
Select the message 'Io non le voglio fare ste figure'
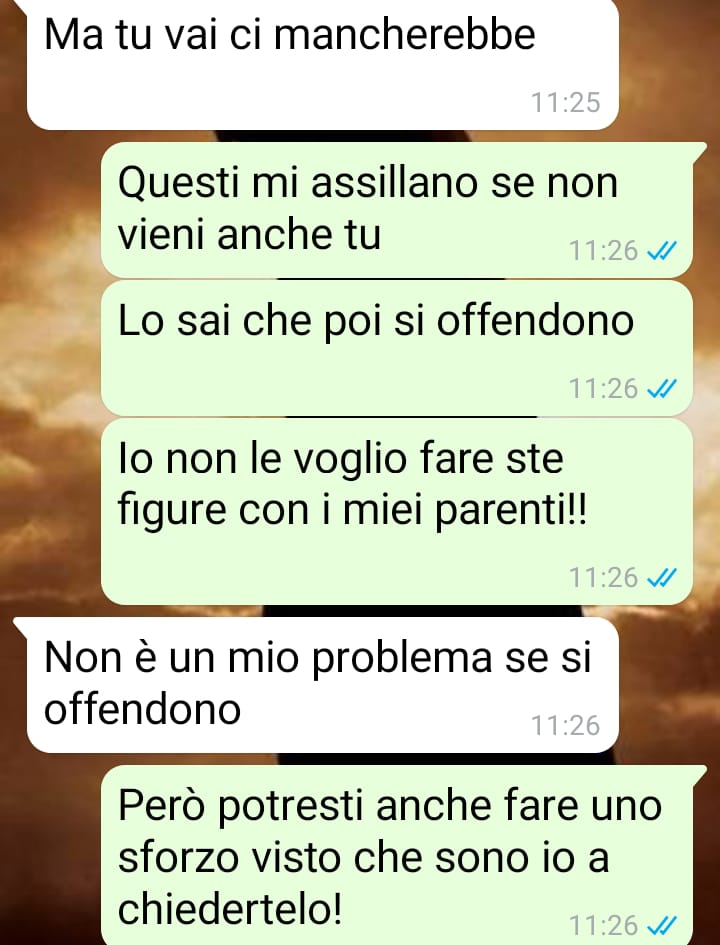398,512
